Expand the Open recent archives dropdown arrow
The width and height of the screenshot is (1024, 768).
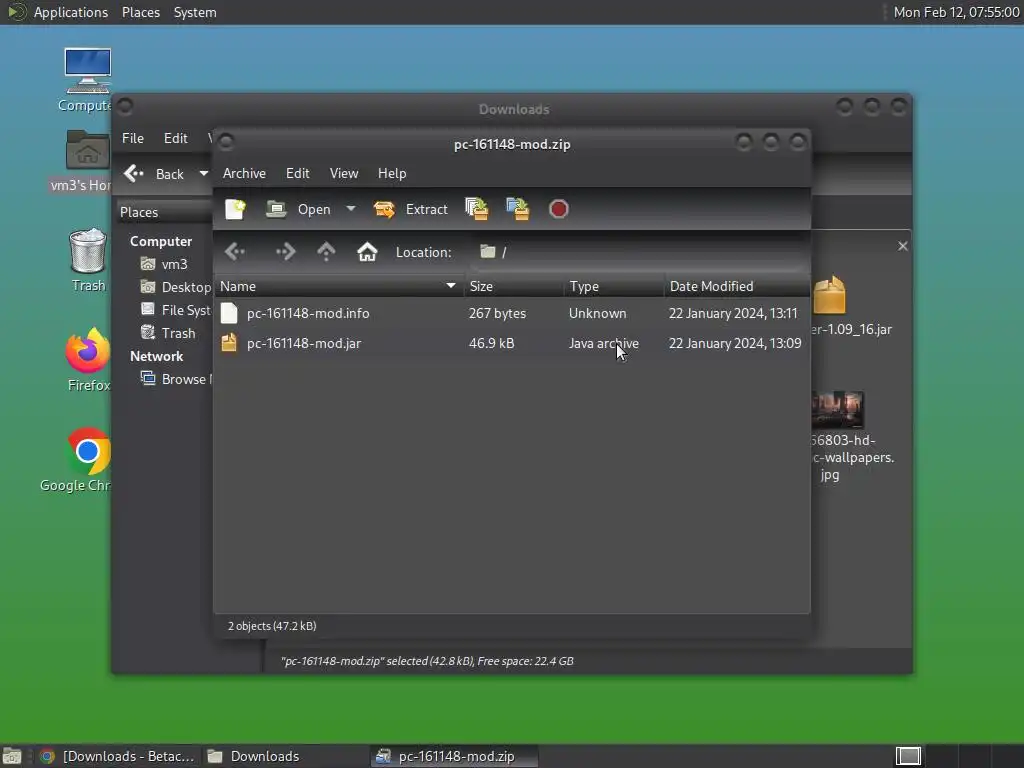[351, 210]
